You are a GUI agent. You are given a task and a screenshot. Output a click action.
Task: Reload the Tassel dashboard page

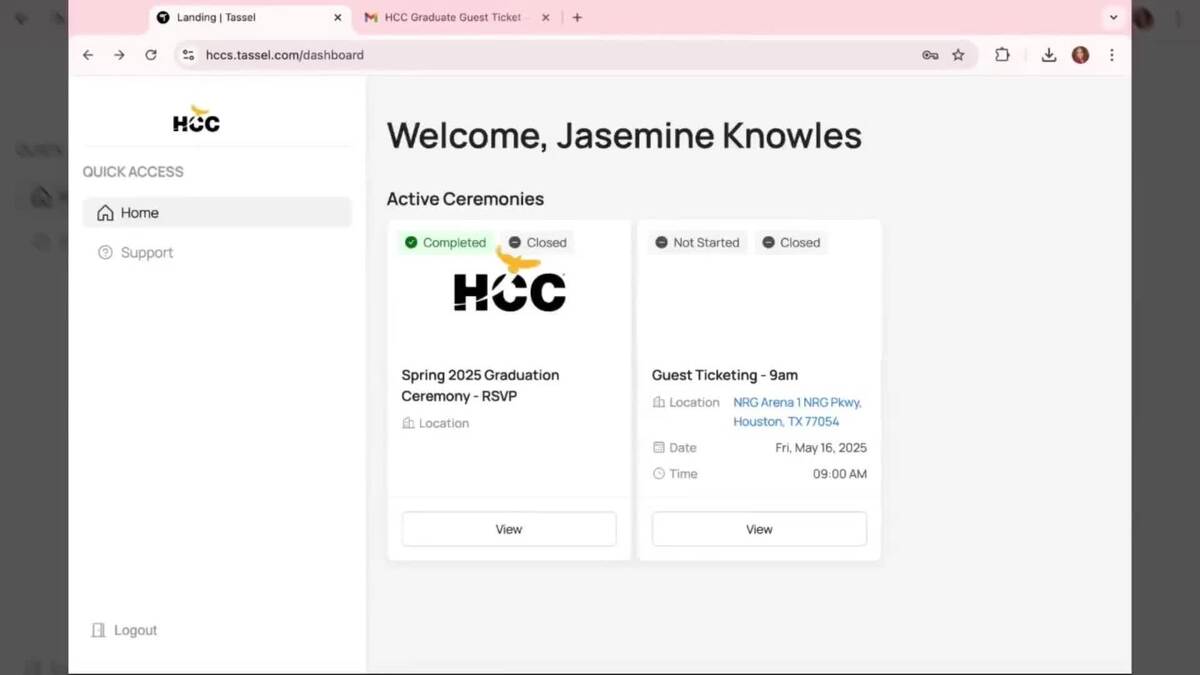pyautogui.click(x=151, y=55)
